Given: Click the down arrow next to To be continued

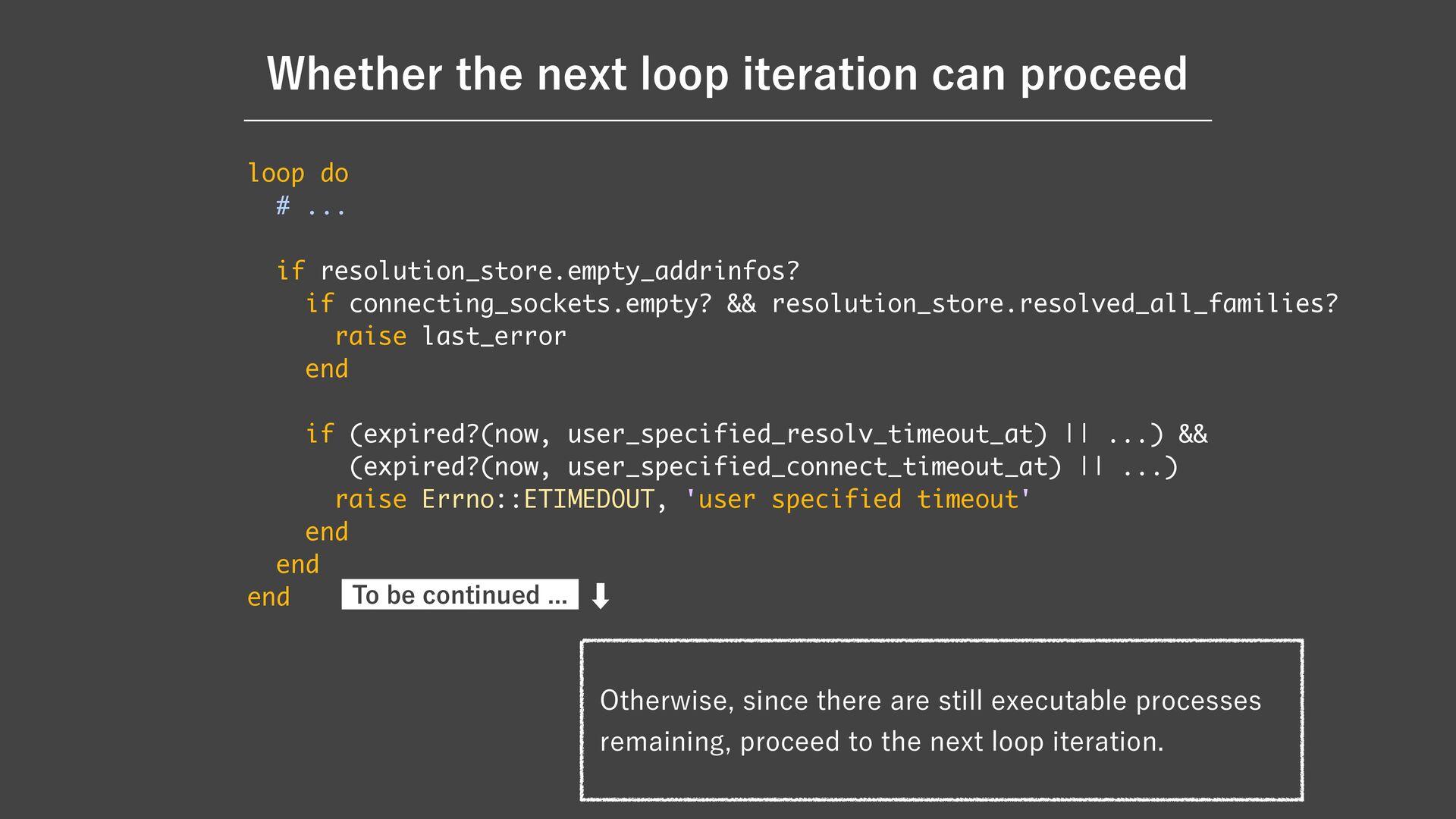Looking at the screenshot, I should coord(600,596).
